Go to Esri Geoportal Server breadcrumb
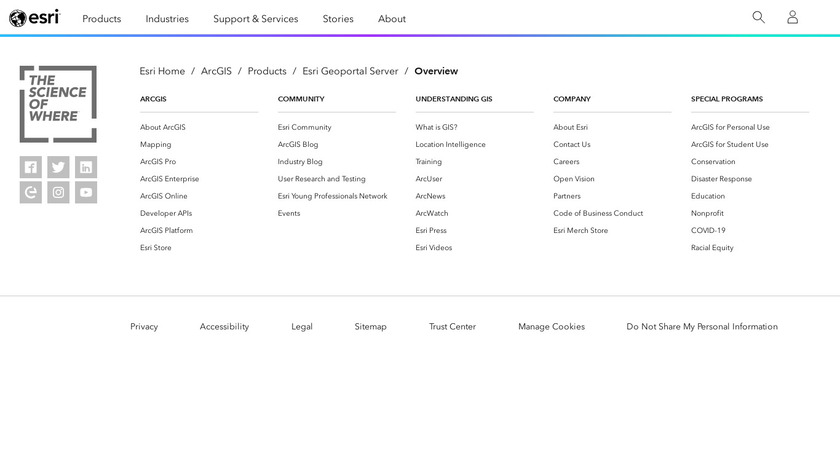This screenshot has height=472, width=840. point(350,71)
